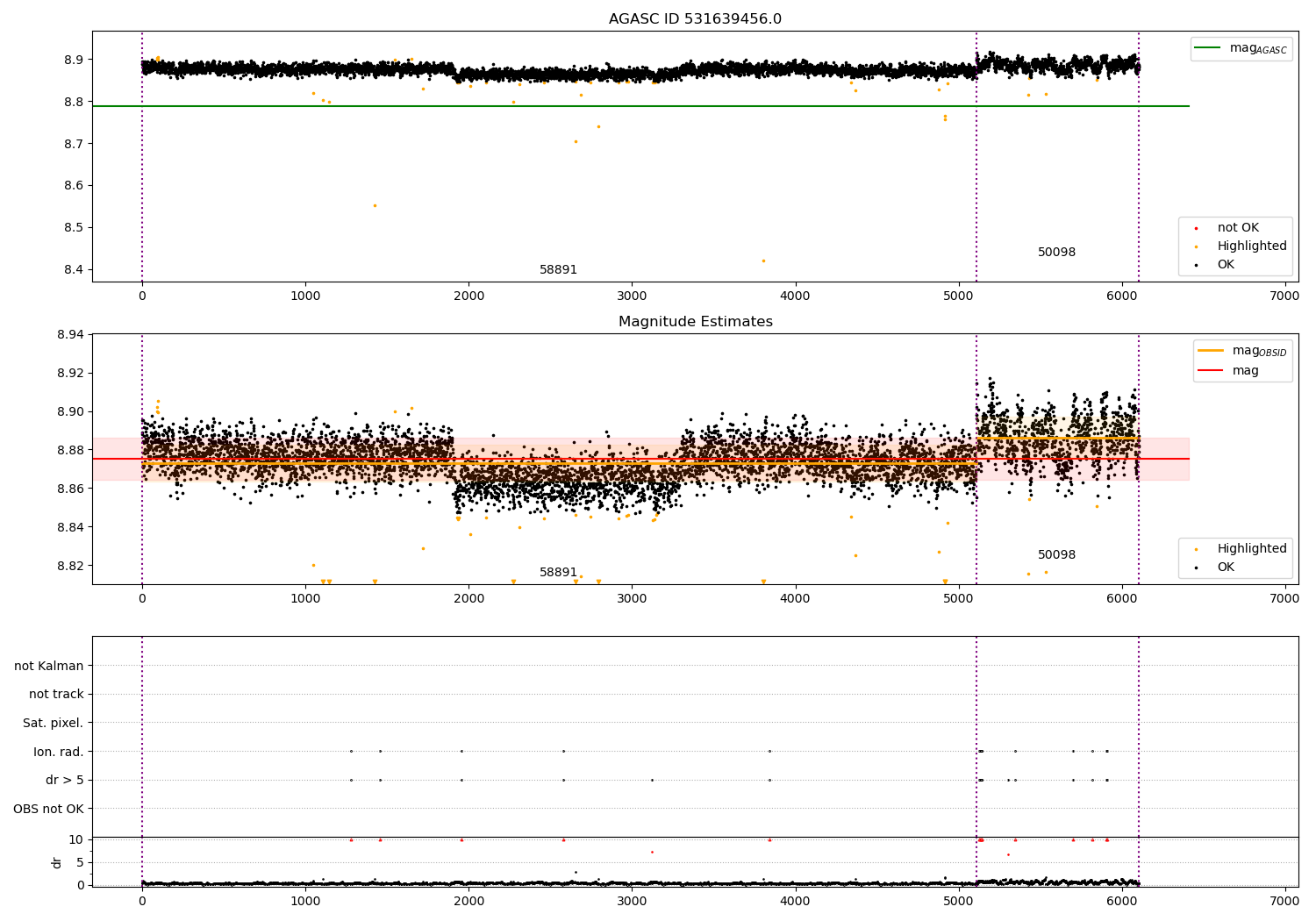Click the 8.9 tick on top plot y-axis

(74, 61)
